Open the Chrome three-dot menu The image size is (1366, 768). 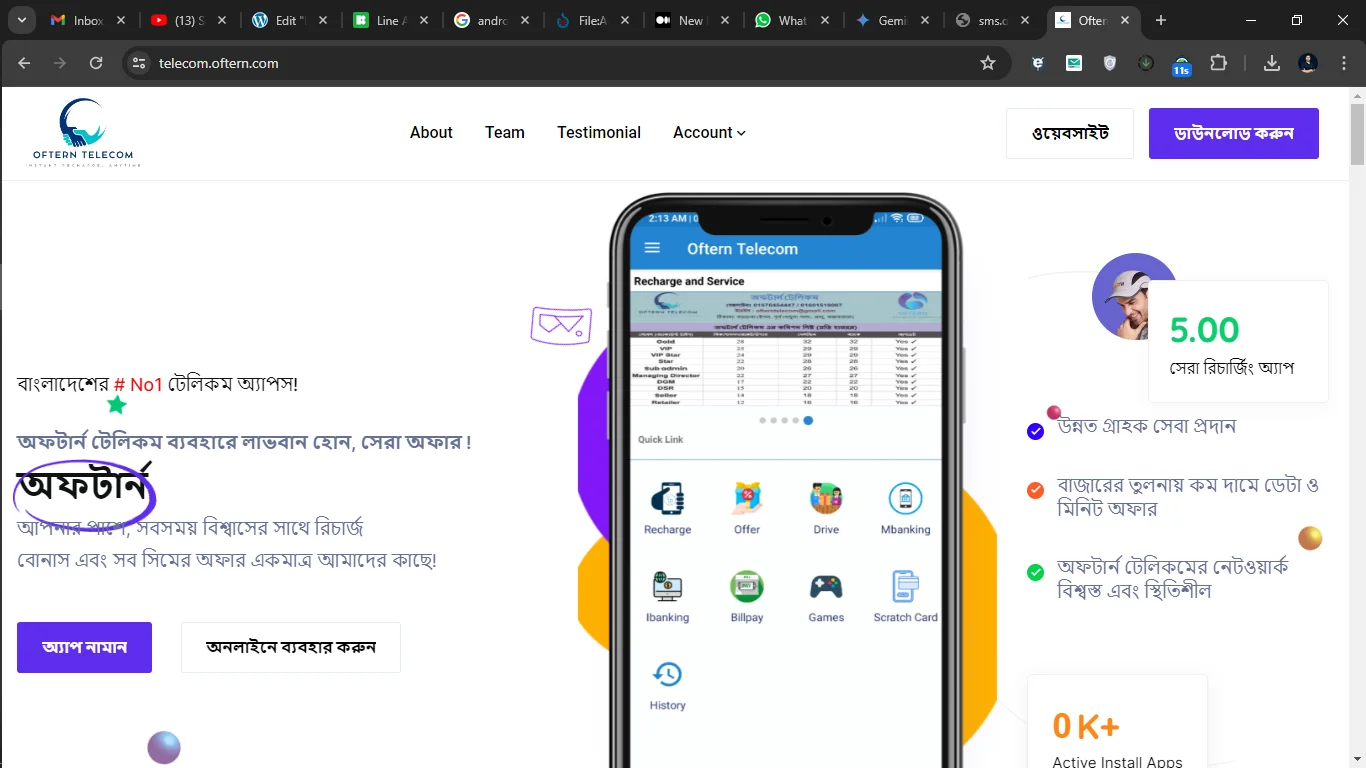click(1343, 62)
